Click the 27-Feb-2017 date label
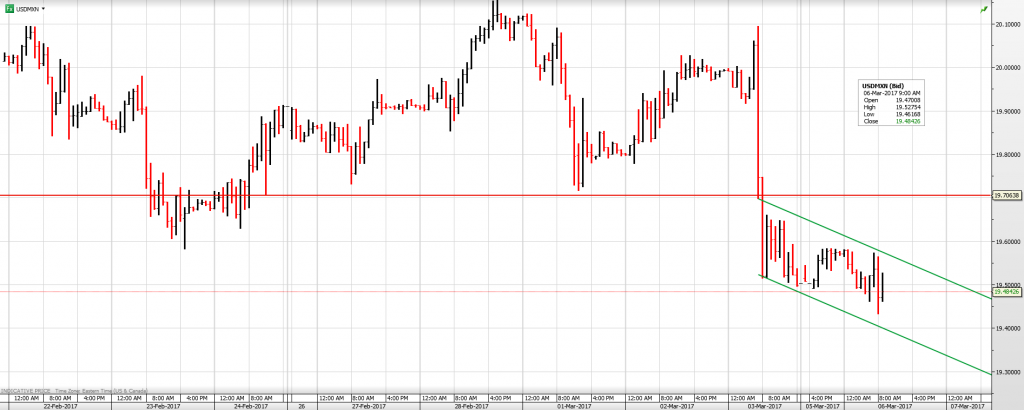Image resolution: width=1024 pixels, height=410 pixels. click(x=368, y=405)
